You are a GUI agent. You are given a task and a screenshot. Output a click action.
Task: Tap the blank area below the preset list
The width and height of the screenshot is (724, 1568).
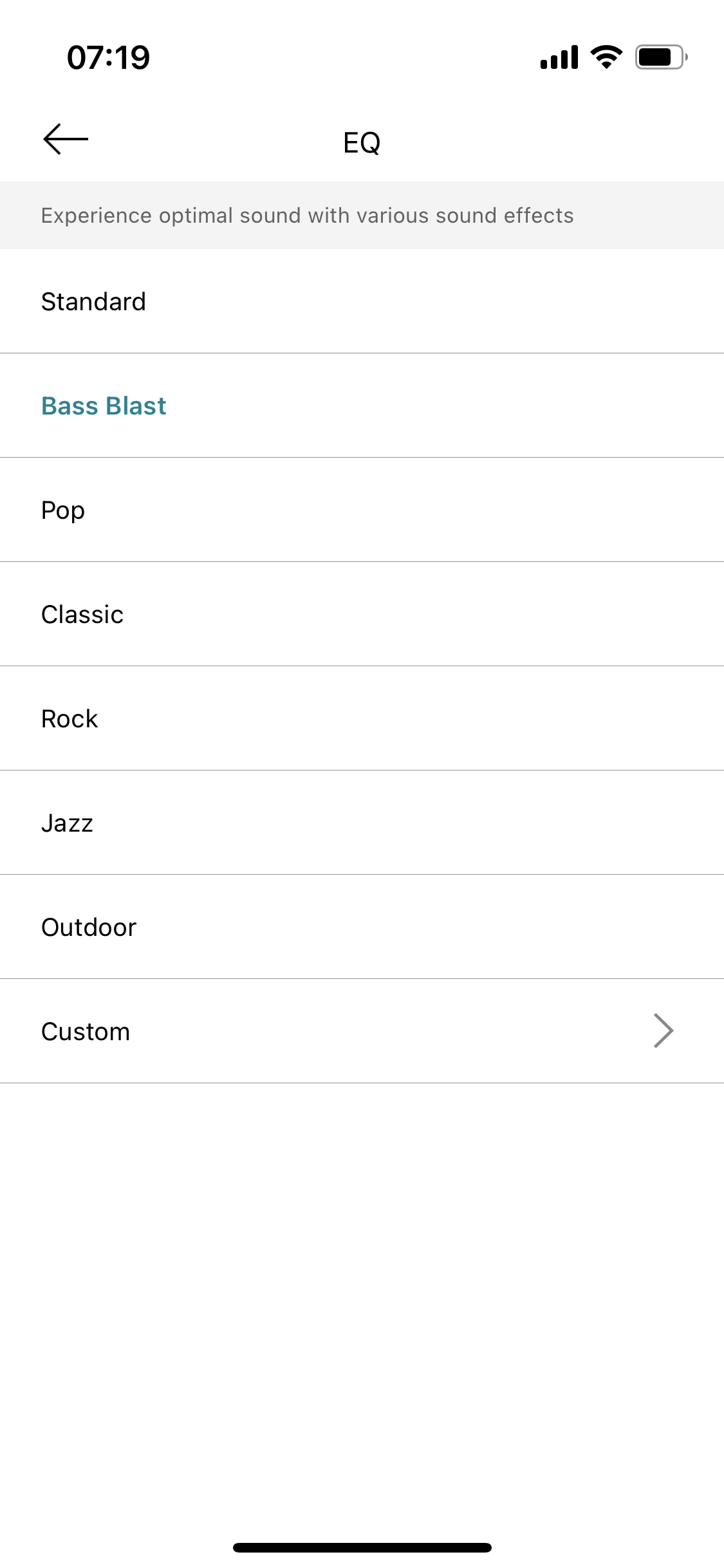(x=362, y=1307)
